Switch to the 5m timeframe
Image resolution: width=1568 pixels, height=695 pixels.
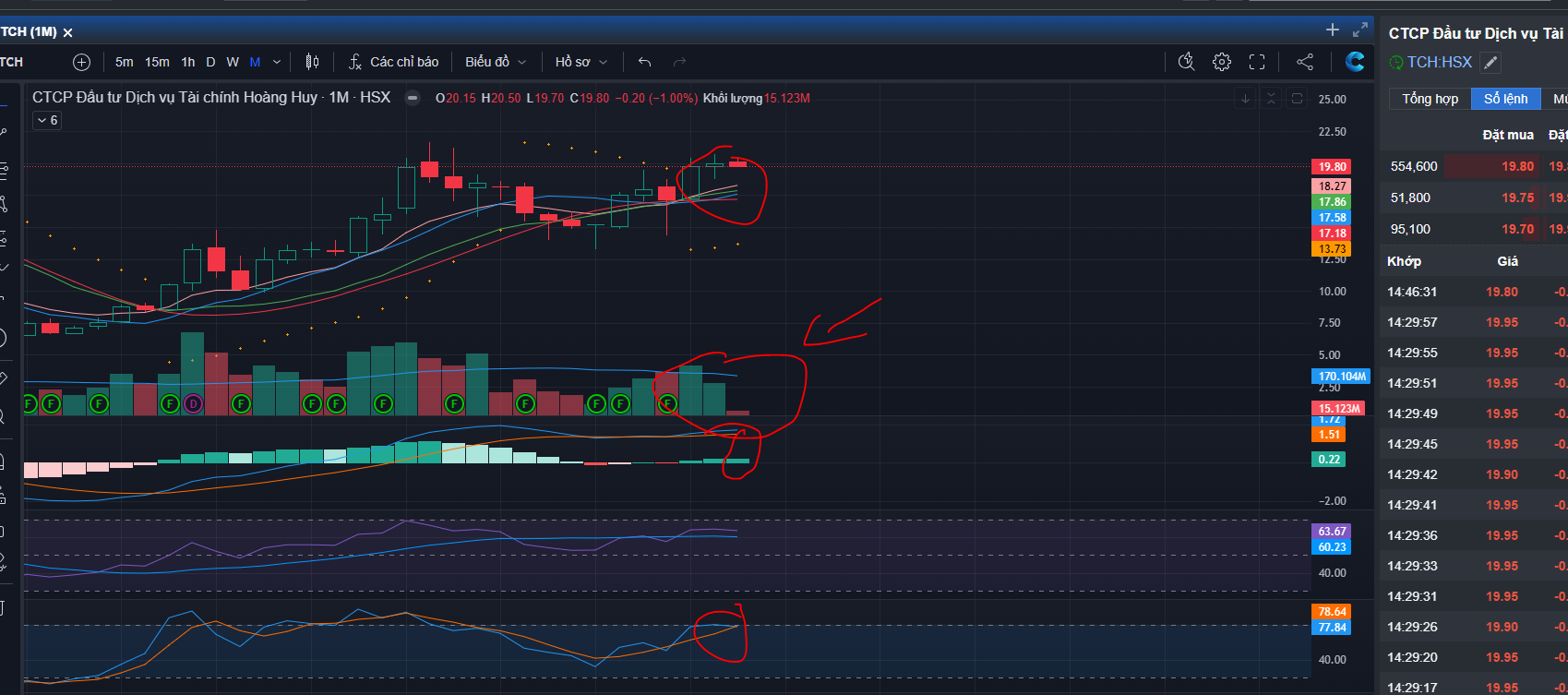click(x=125, y=62)
